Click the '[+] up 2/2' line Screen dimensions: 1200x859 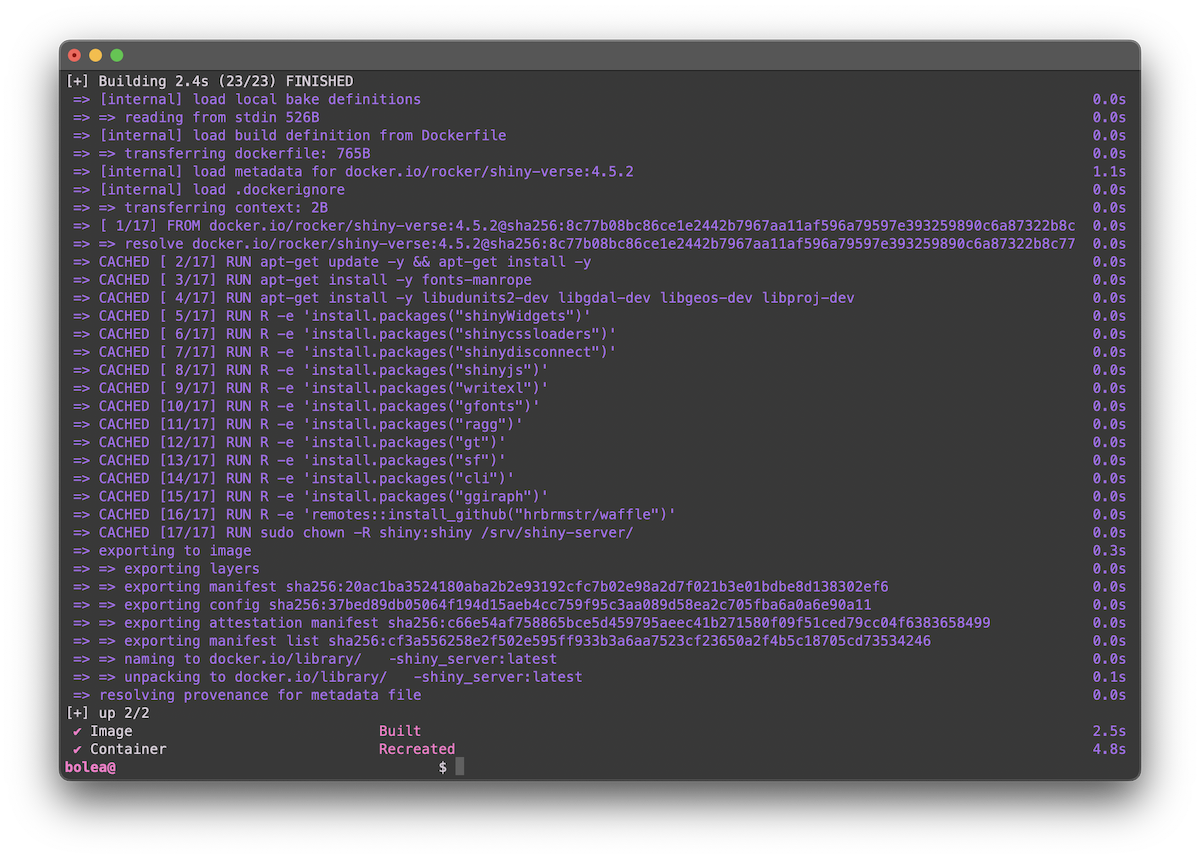(108, 713)
